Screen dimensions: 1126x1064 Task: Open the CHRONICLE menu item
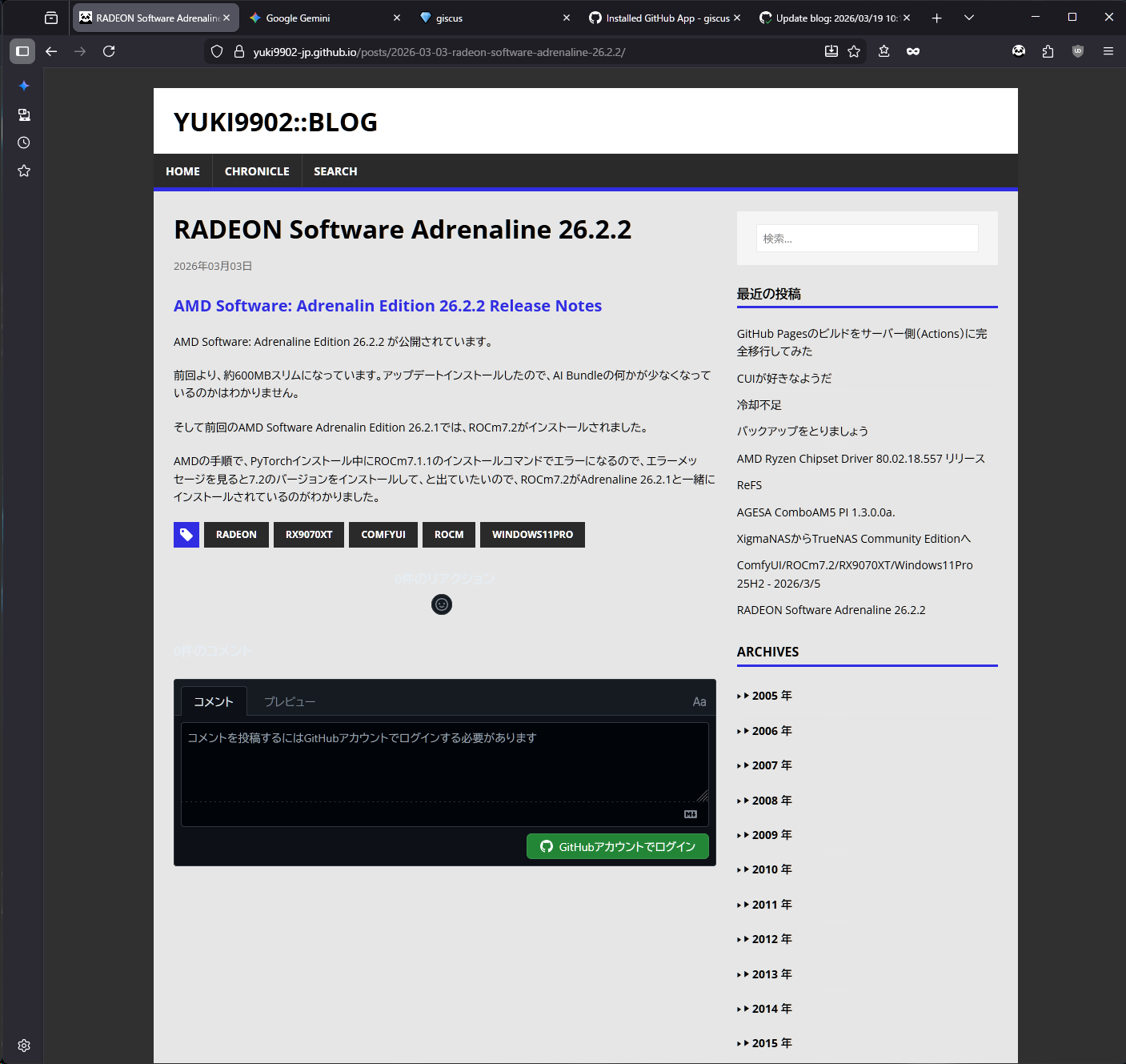click(x=257, y=171)
